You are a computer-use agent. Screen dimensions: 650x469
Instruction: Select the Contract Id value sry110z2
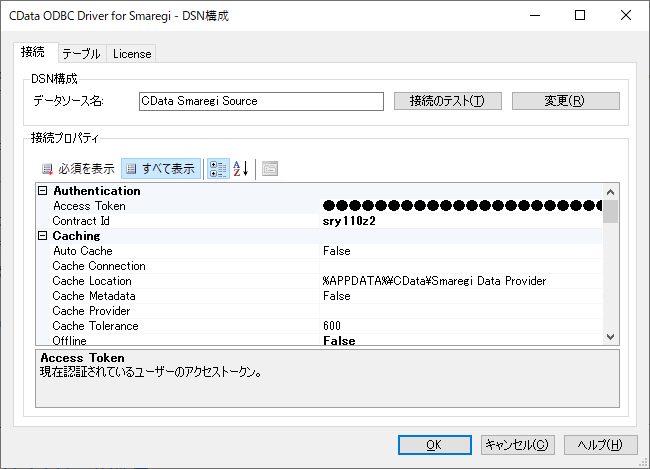click(349, 221)
